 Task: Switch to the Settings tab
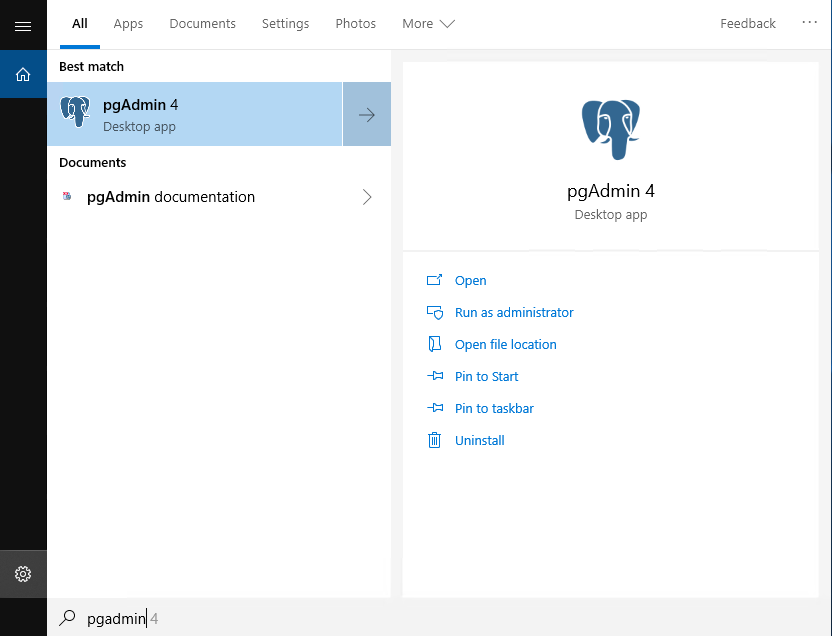tap(285, 23)
